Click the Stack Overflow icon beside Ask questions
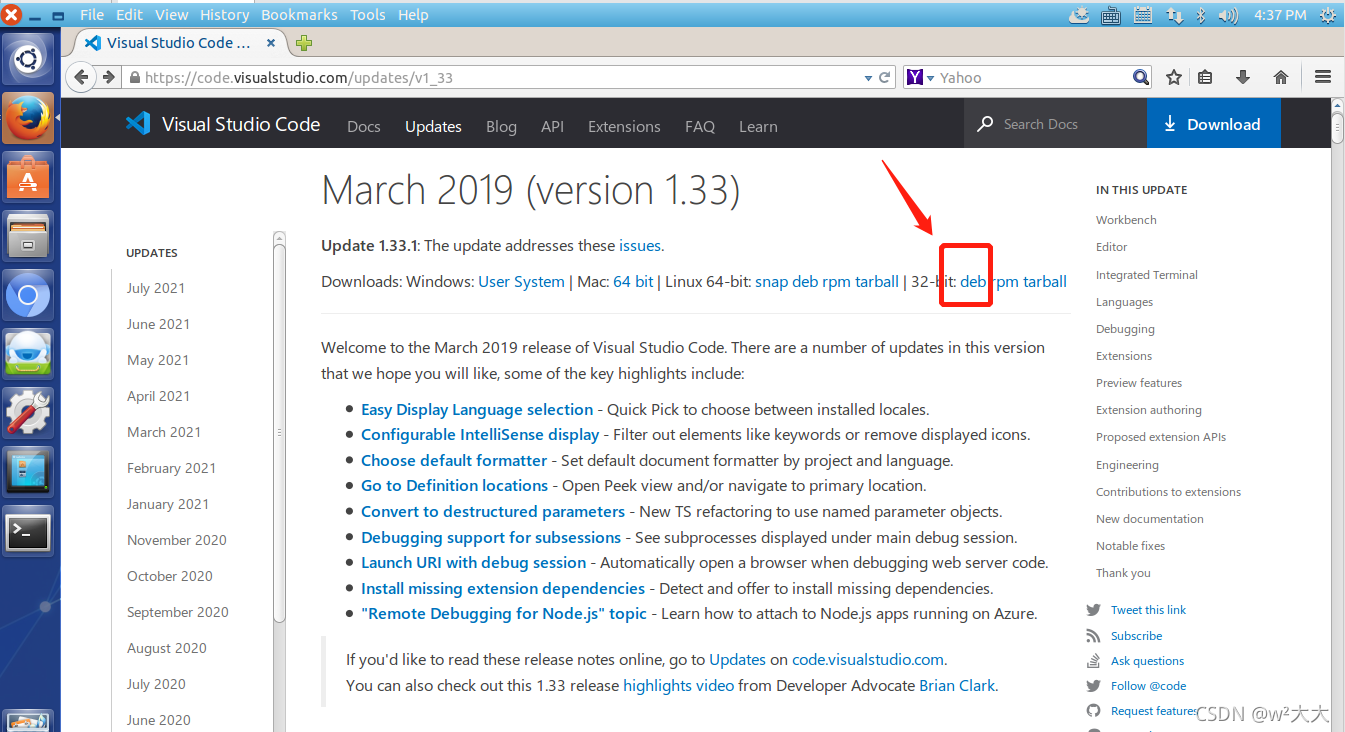 pyautogui.click(x=1093, y=661)
